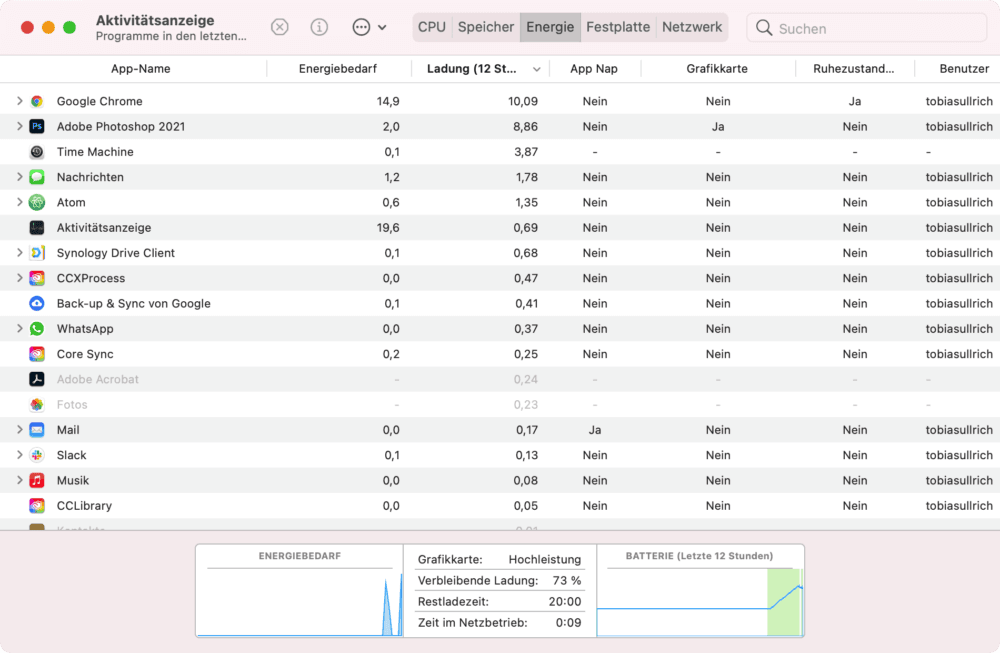The image size is (1000, 653).
Task: Select the Google Chrome row name
Action: [x=99, y=101]
